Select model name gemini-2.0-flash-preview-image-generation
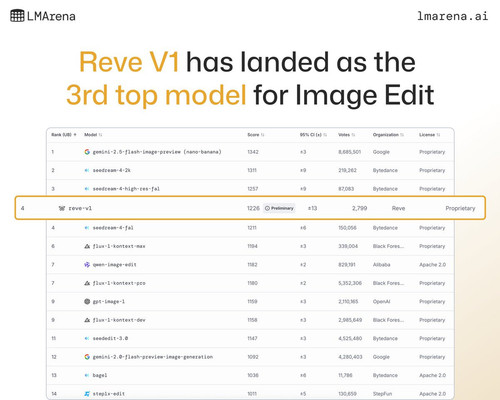The image size is (500, 400). (153, 357)
